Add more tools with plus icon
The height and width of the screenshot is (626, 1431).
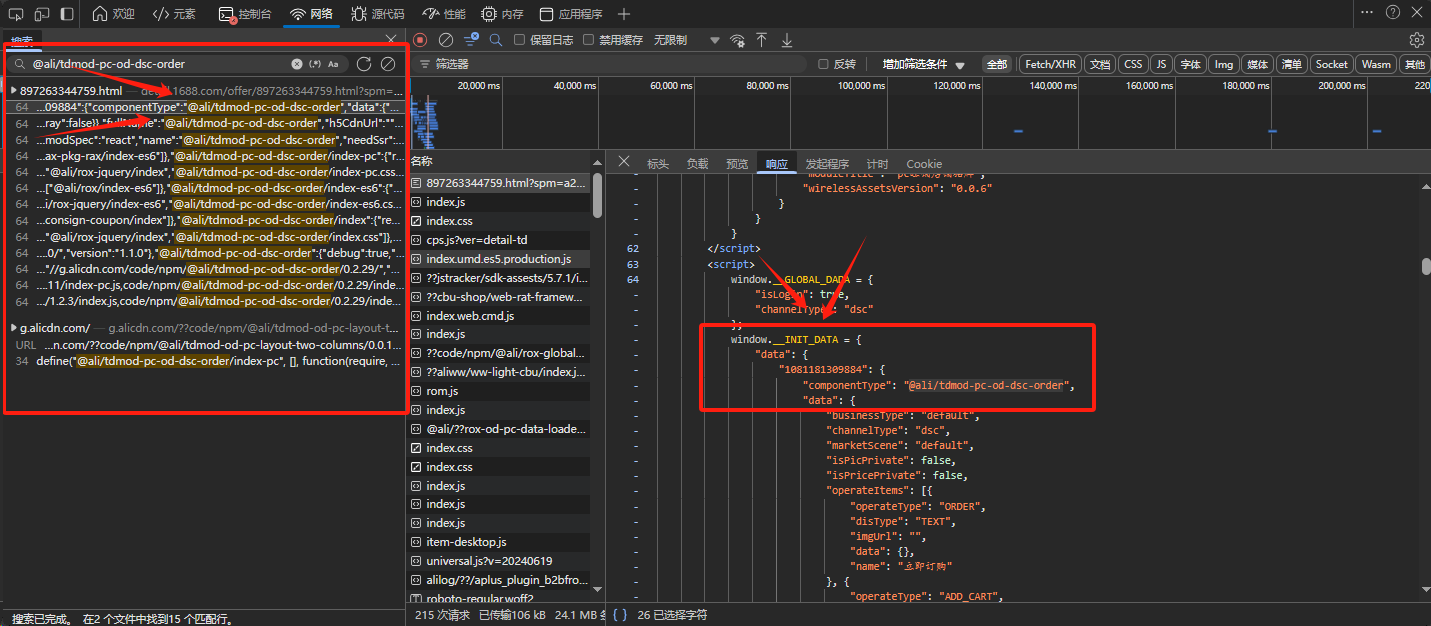pos(624,14)
